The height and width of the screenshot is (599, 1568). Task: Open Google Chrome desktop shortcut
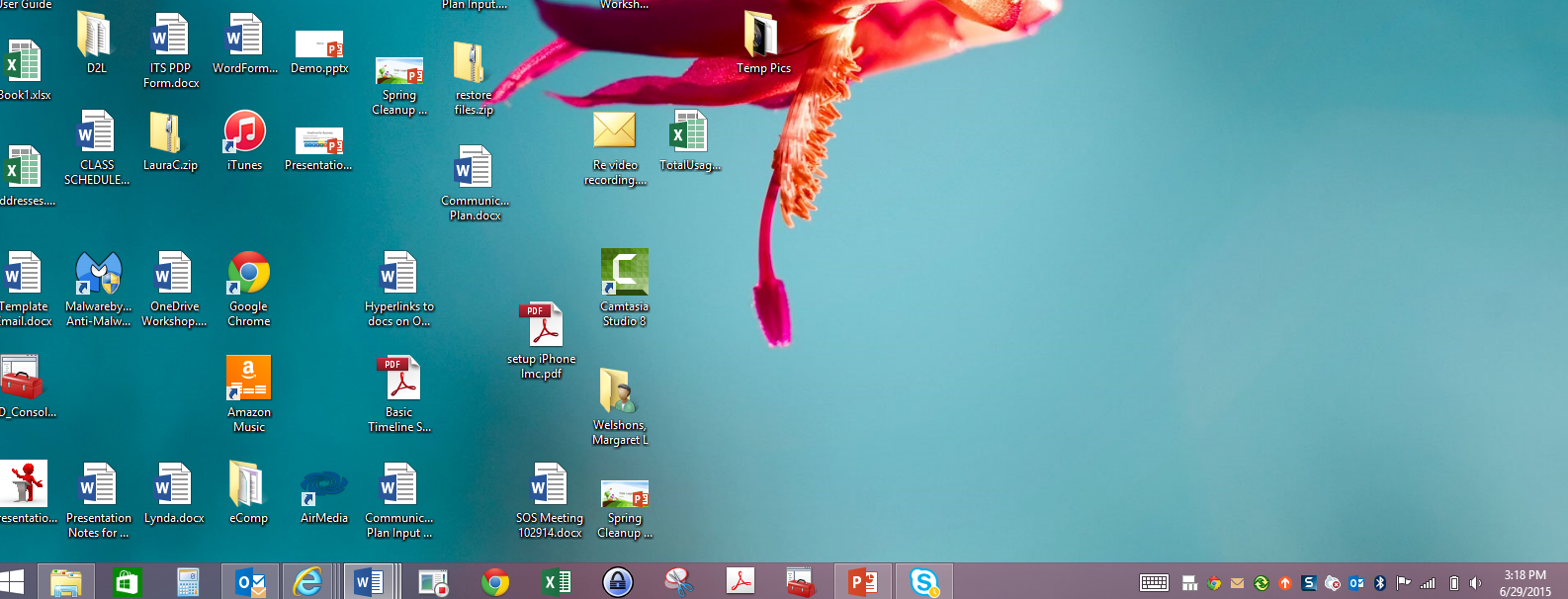[x=249, y=274]
